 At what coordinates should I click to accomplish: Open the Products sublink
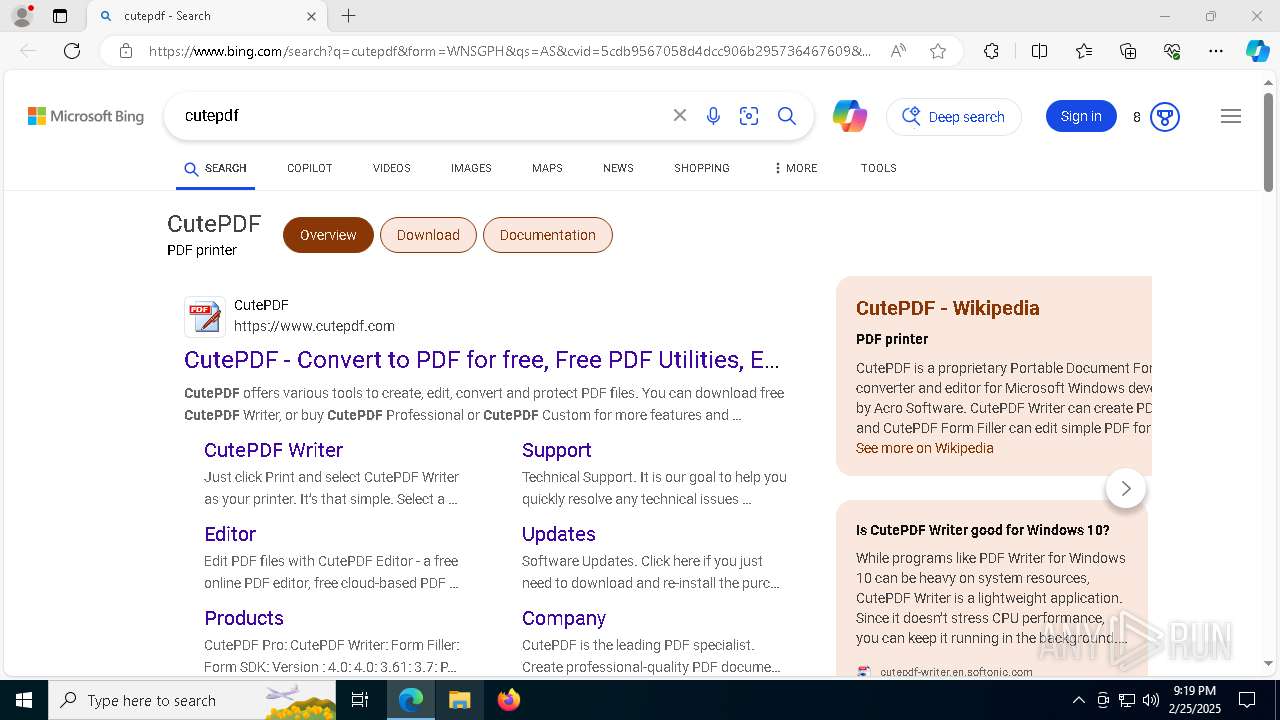pos(244,618)
